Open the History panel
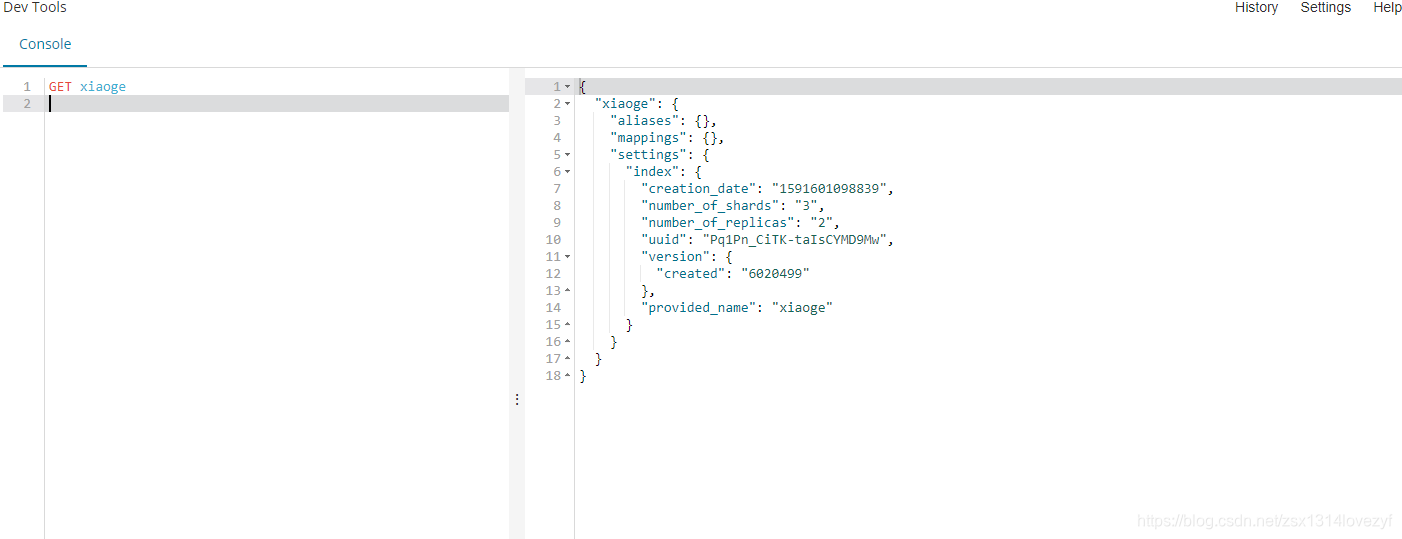Viewport: 1402px width, 539px height. pyautogui.click(x=1256, y=7)
